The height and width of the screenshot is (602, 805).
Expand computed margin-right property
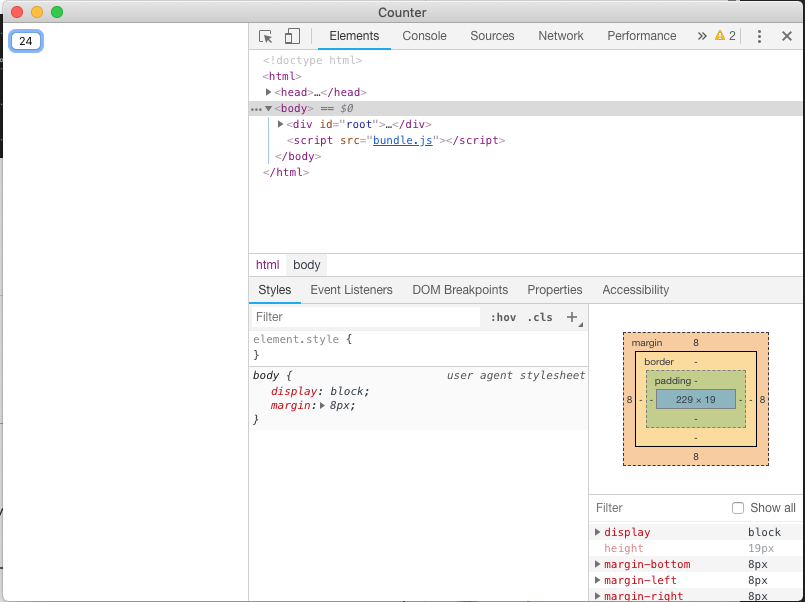coord(598,596)
